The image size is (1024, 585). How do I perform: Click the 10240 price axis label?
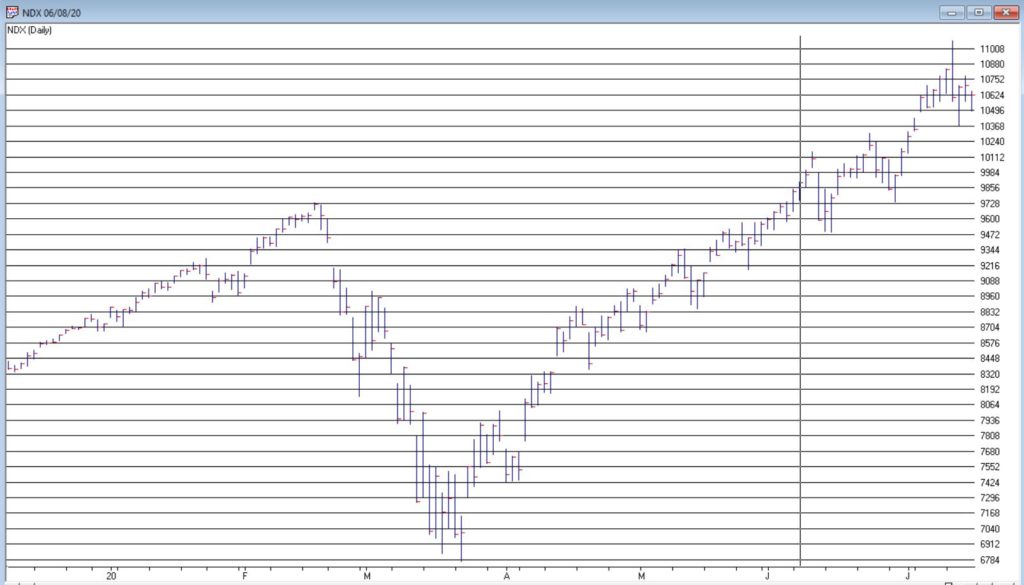pyautogui.click(x=992, y=142)
